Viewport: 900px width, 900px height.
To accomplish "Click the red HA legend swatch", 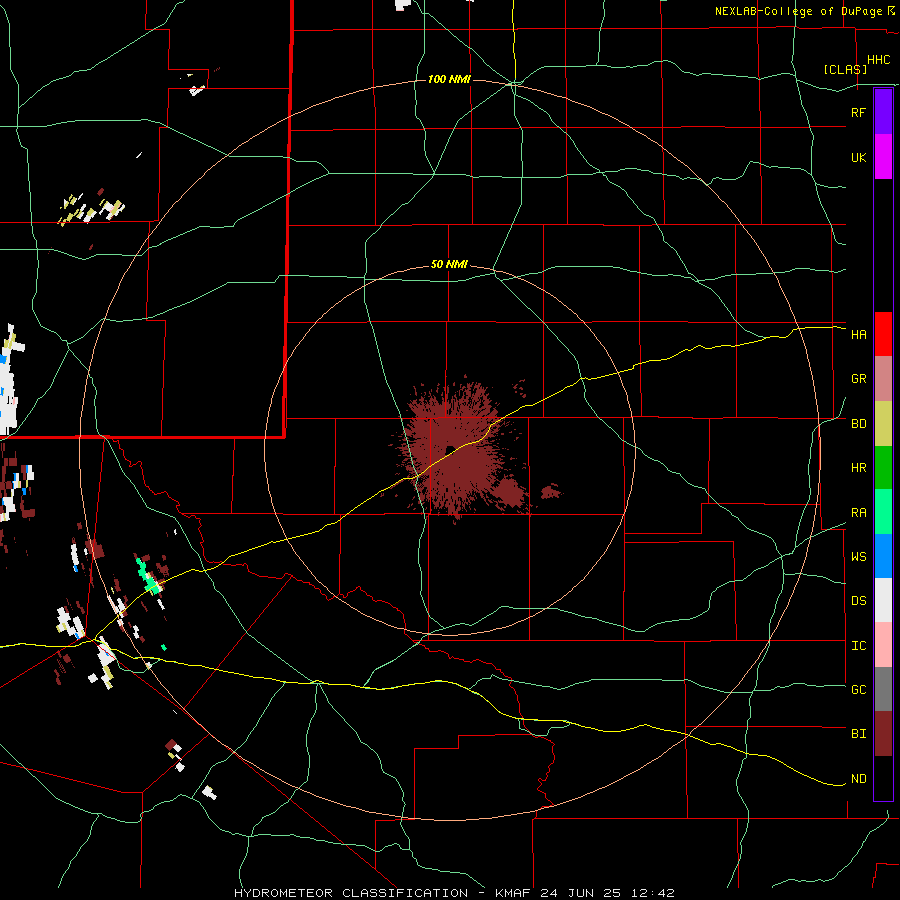I will pyautogui.click(x=883, y=334).
